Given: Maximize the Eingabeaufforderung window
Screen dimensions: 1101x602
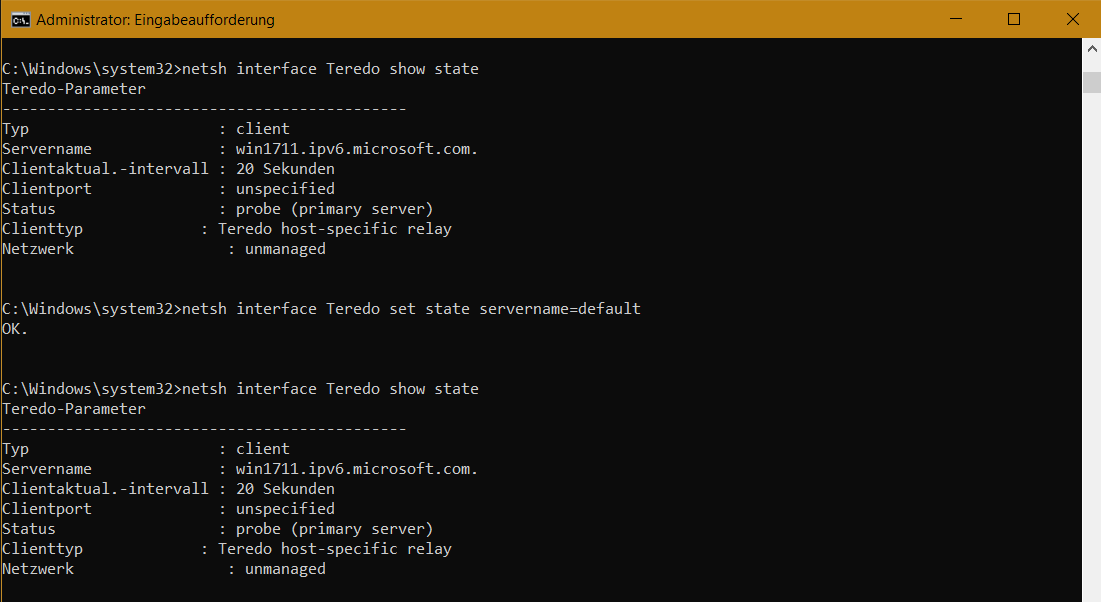Looking at the screenshot, I should coord(1014,19).
